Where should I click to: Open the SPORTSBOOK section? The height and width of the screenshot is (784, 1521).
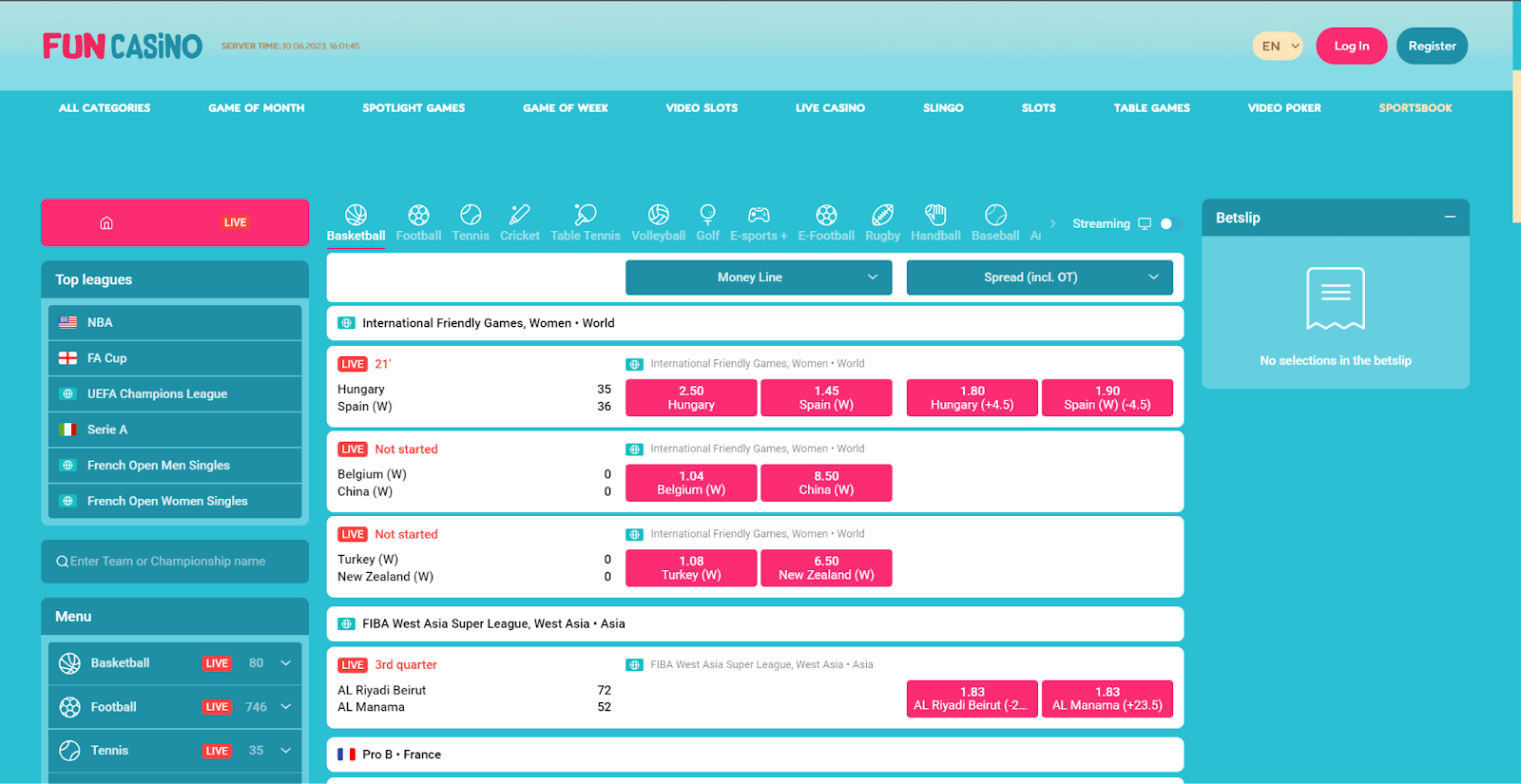point(1415,108)
